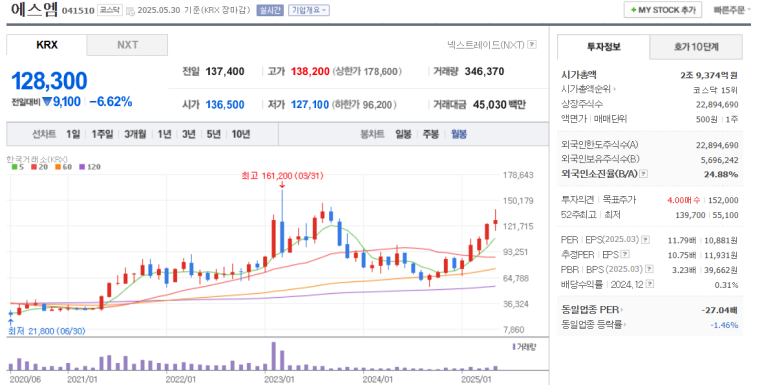Click the 24.88% foreign ownership ratio
Screen dimensions: 773x385
tap(721, 174)
